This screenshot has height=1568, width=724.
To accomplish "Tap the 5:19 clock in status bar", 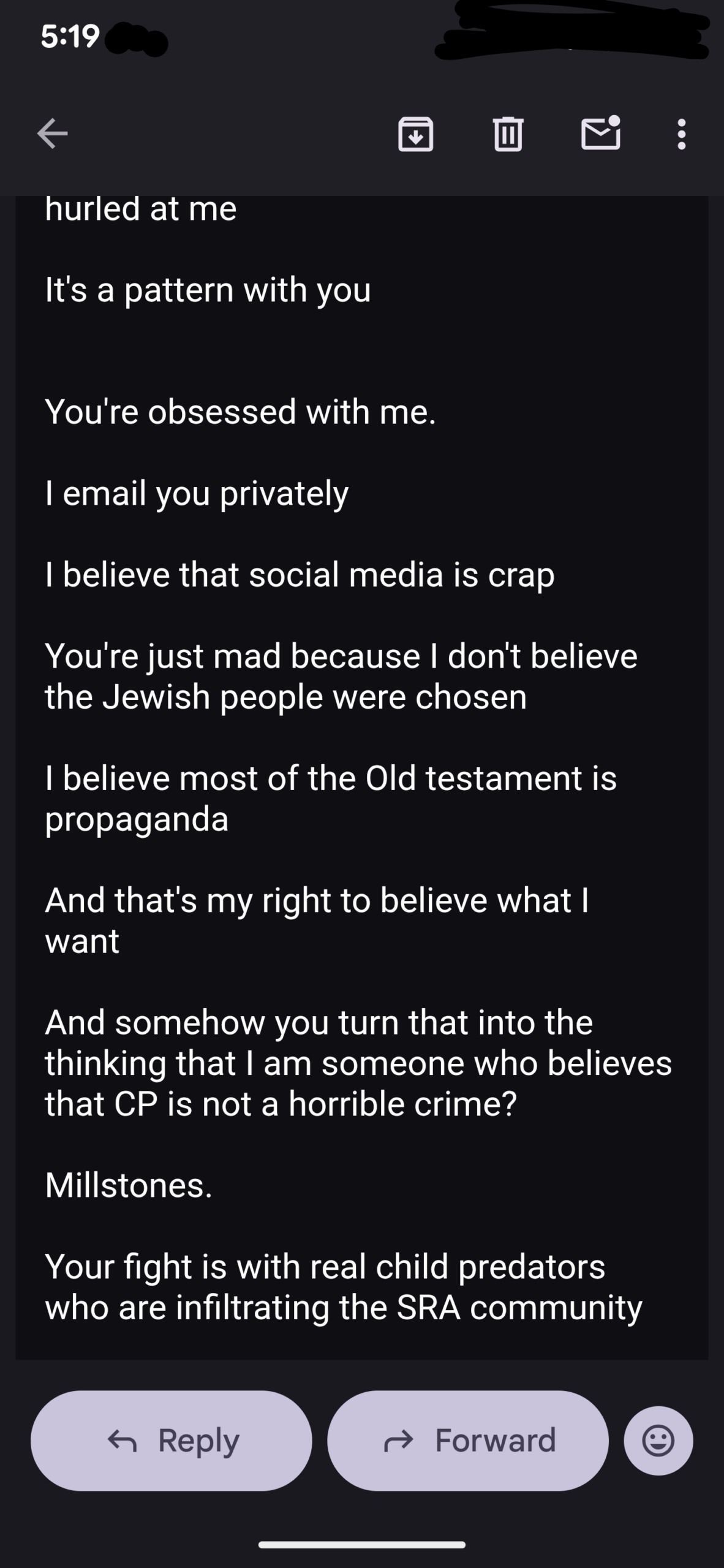I will (70, 37).
